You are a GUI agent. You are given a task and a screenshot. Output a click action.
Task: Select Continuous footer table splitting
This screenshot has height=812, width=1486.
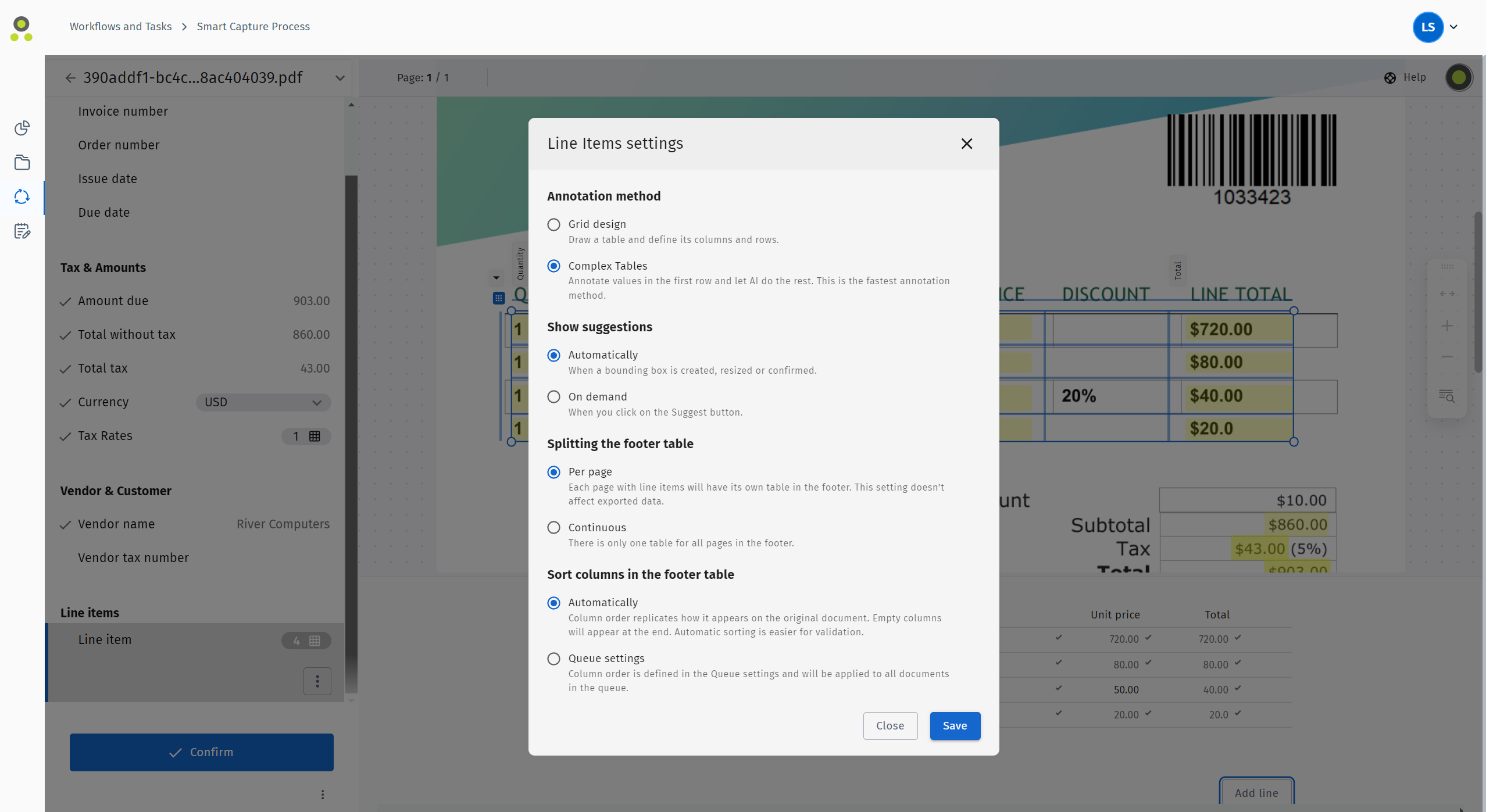554,528
